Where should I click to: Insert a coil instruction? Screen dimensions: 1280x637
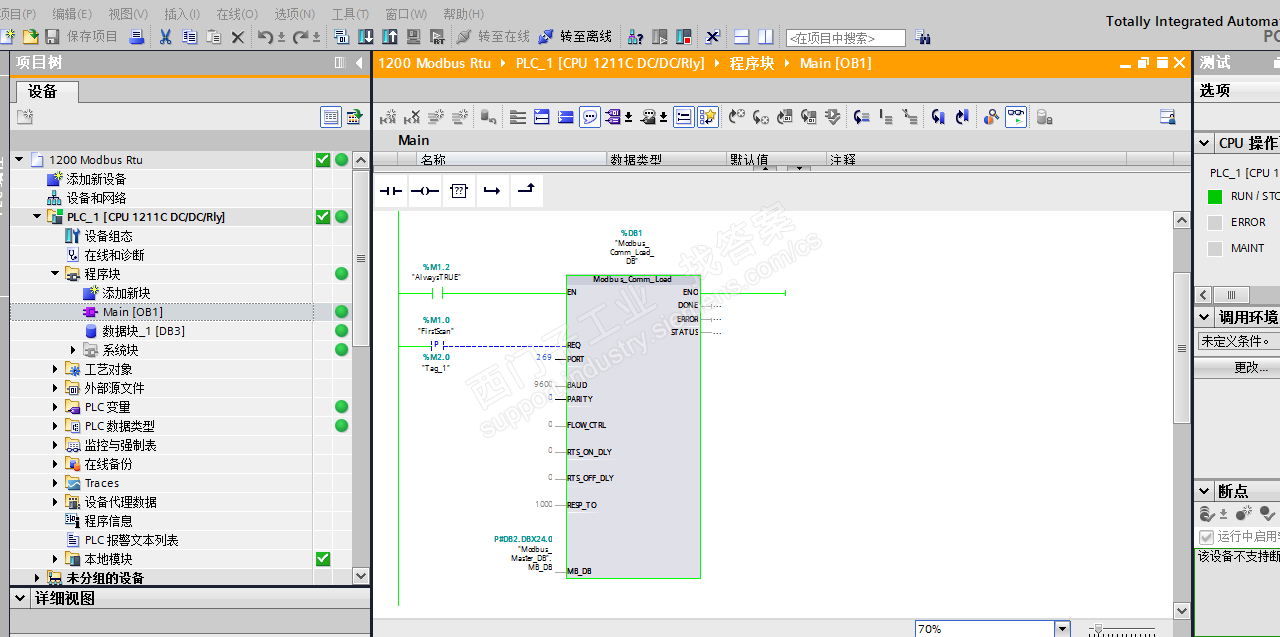425,191
